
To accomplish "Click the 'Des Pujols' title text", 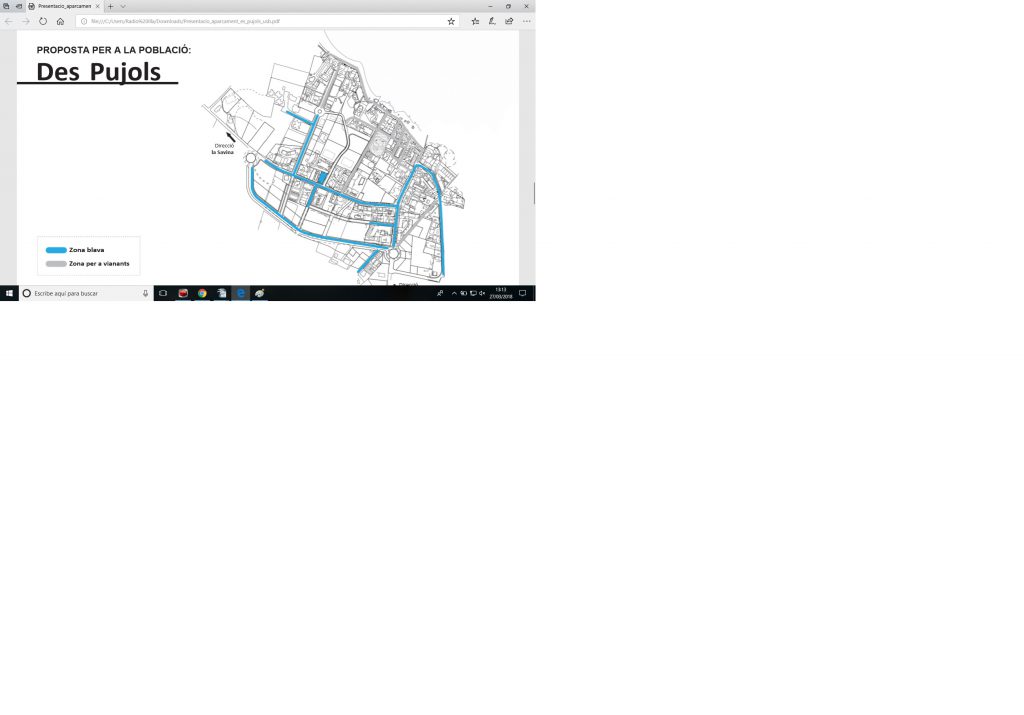I will tap(98, 72).
